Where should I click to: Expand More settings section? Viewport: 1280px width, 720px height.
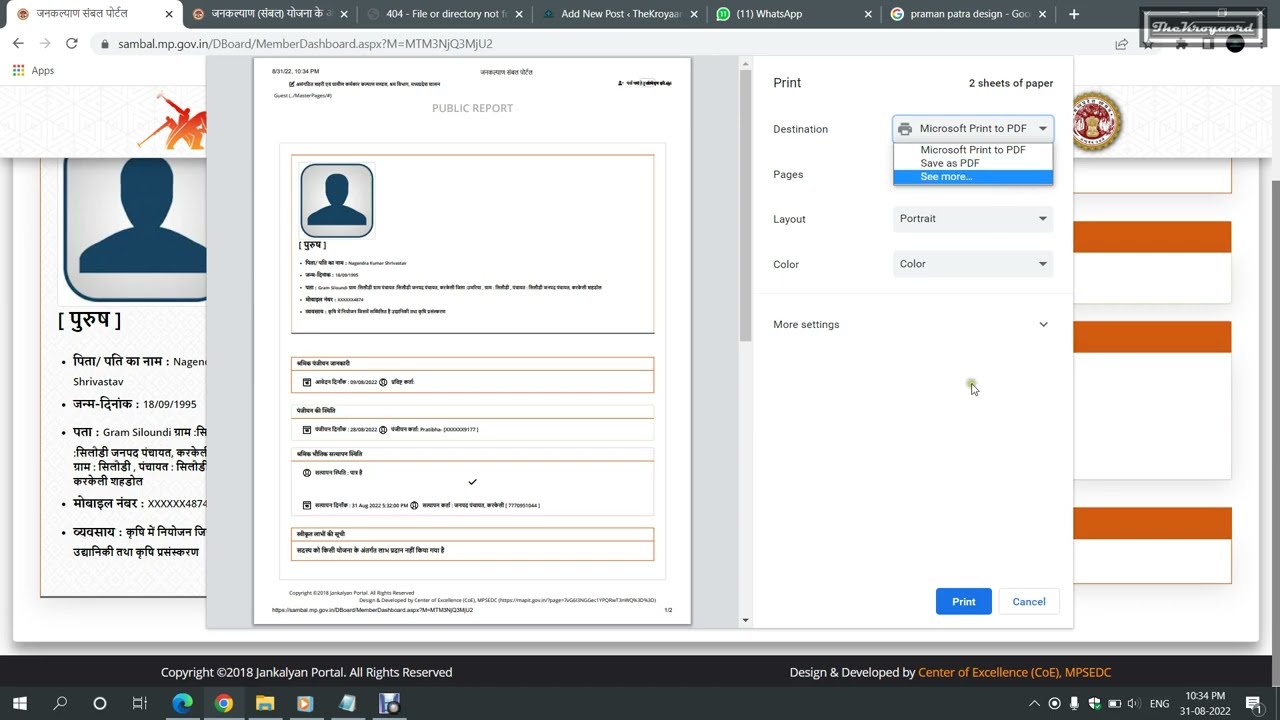[x=912, y=324]
